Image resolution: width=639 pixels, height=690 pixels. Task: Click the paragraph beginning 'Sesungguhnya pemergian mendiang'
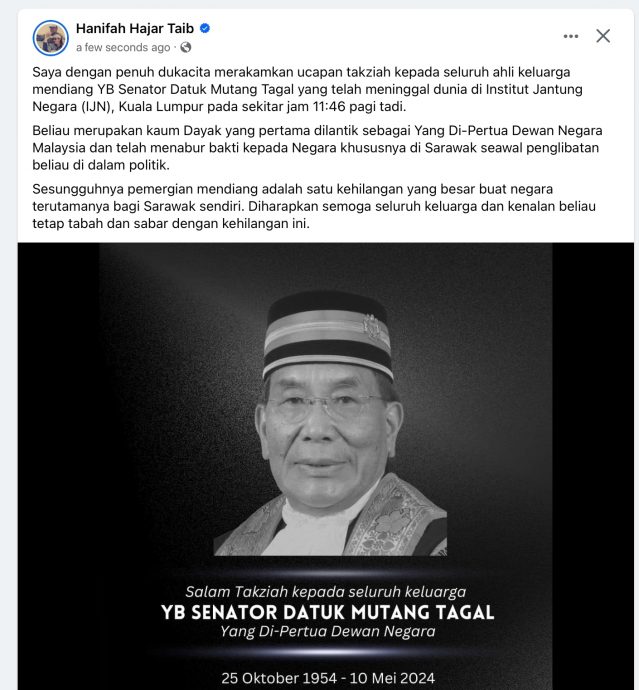click(x=314, y=206)
